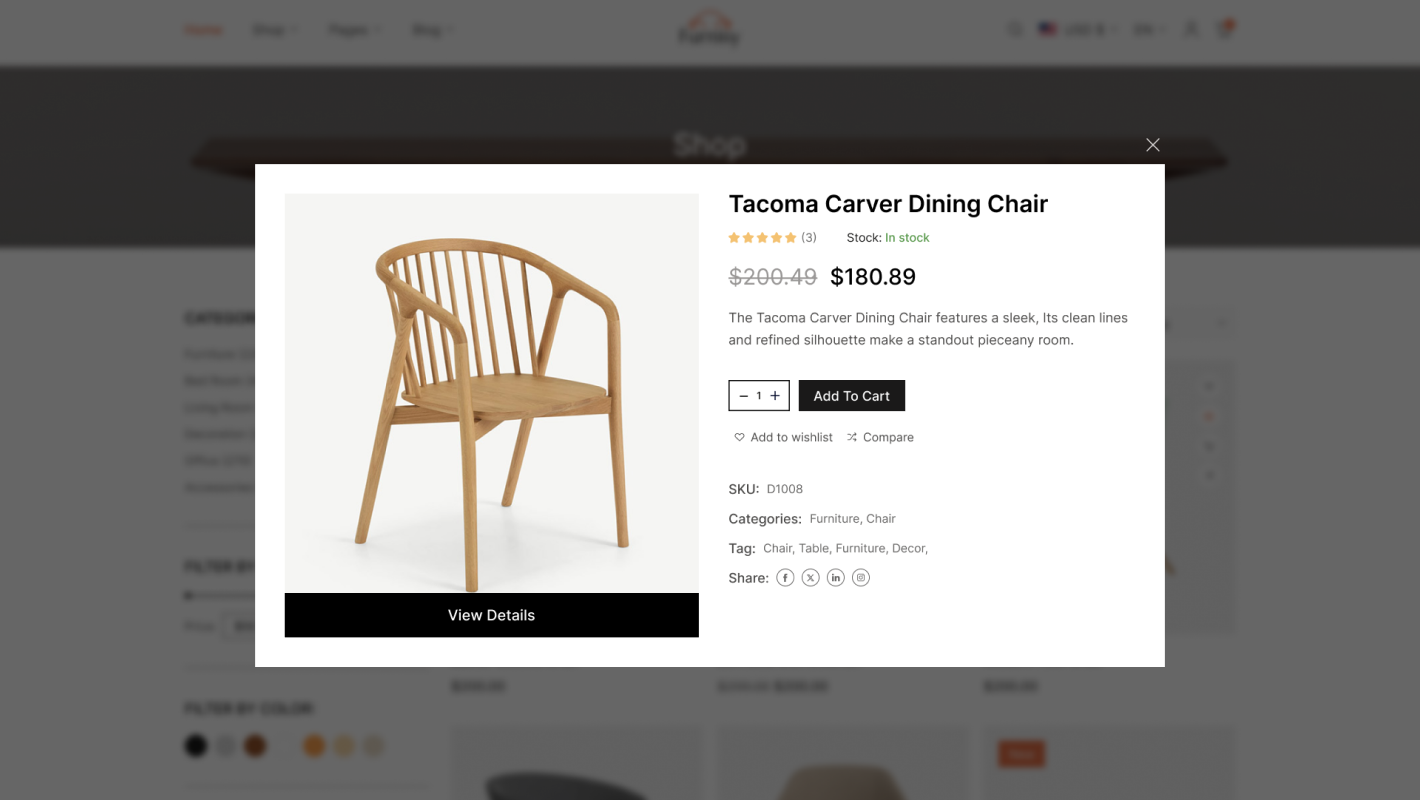Share product on Instagram
The image size is (1420, 800).
coord(861,578)
